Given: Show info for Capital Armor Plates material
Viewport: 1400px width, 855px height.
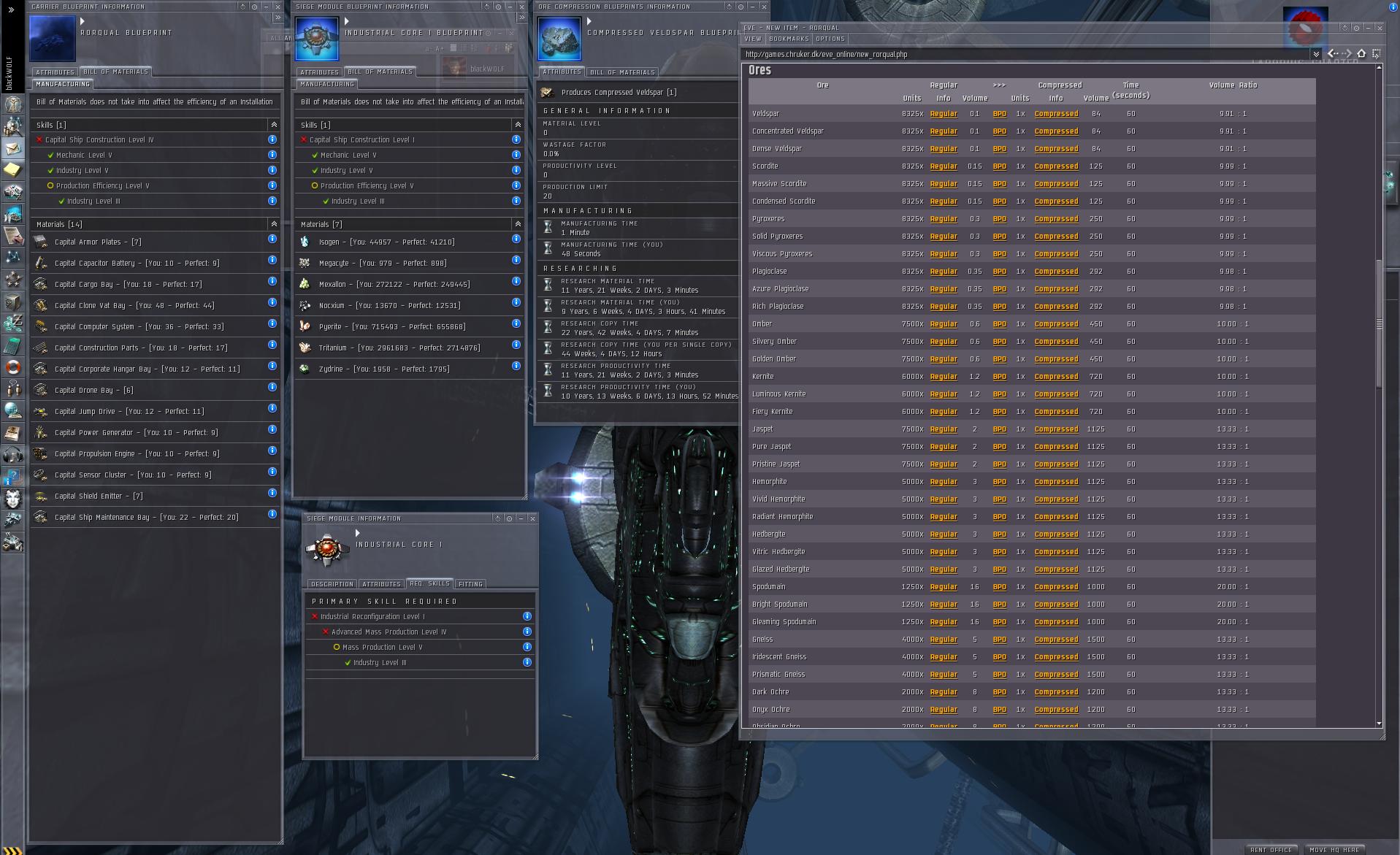Looking at the screenshot, I should click(272, 239).
